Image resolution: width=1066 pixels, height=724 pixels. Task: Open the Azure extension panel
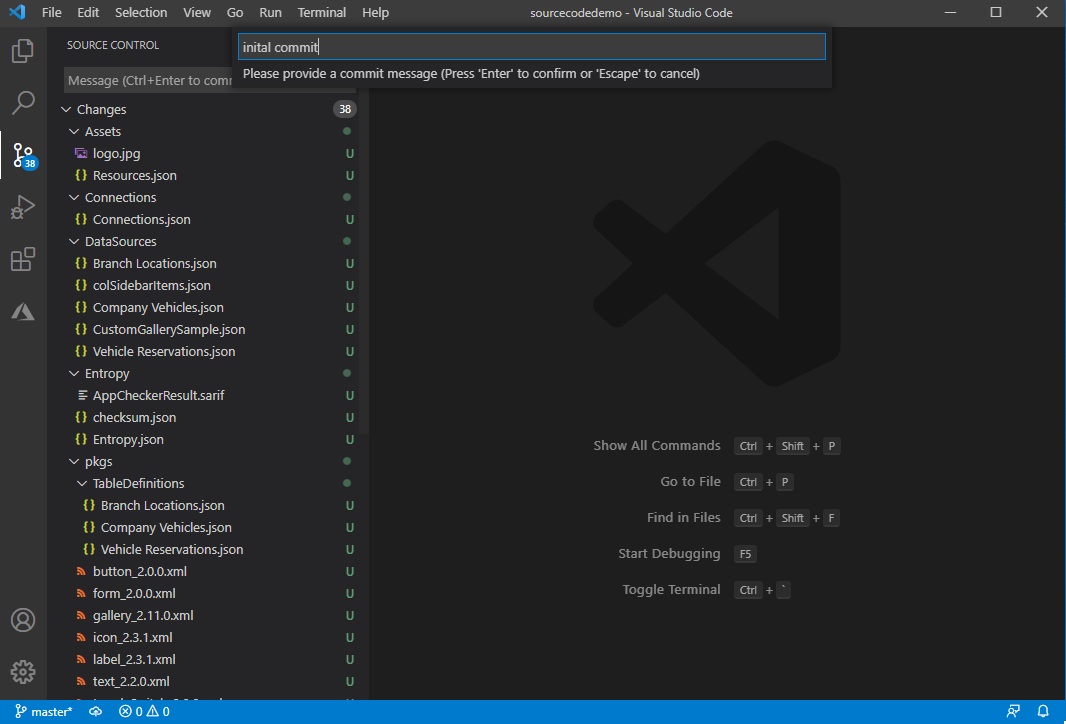pos(23,311)
